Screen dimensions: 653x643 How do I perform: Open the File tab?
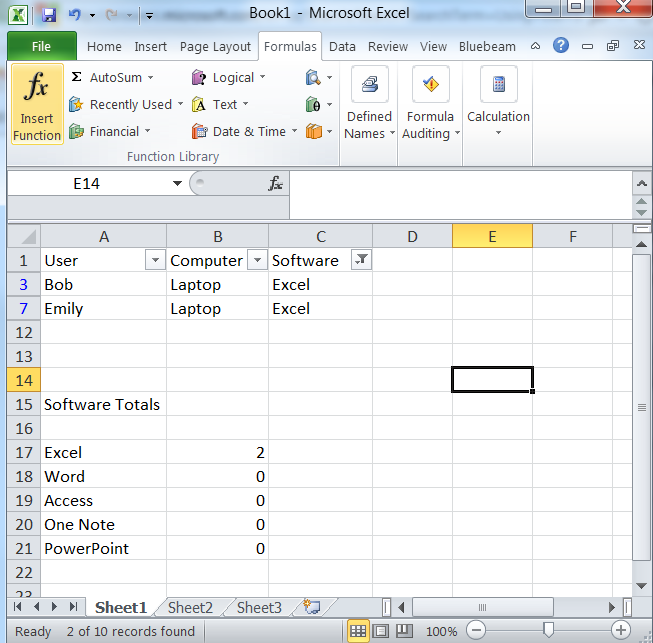pyautogui.click(x=42, y=46)
